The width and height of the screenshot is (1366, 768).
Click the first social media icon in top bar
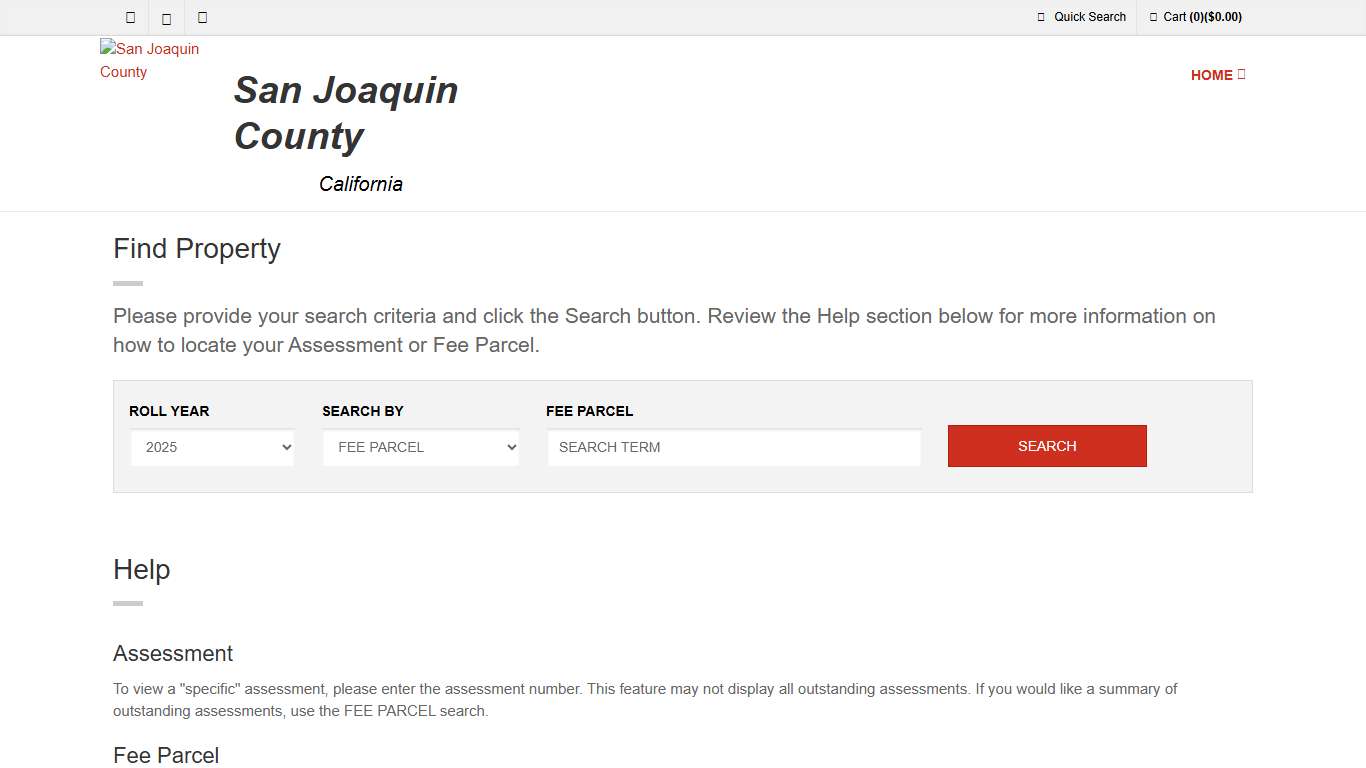coord(129,17)
